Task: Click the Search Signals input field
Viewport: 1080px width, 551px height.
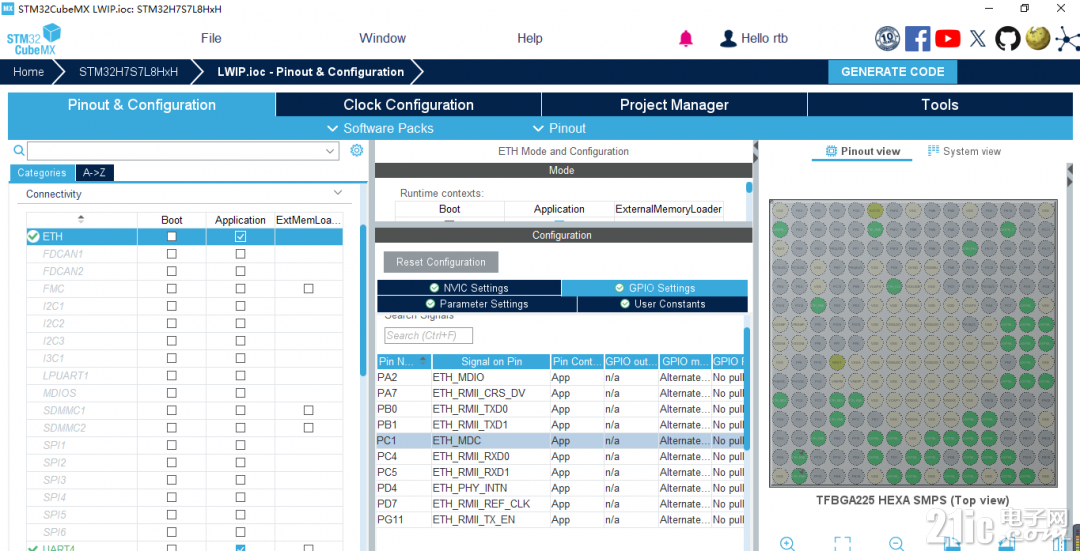Action: pos(428,335)
